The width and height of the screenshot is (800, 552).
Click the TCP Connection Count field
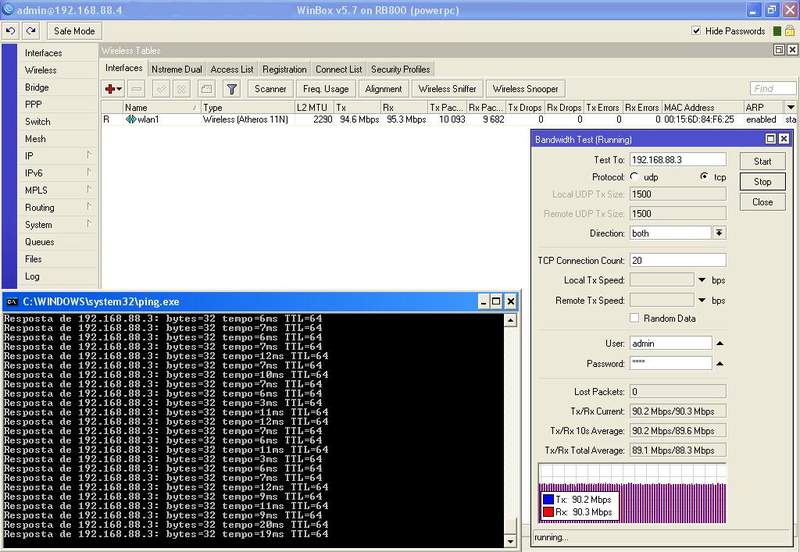click(x=678, y=260)
